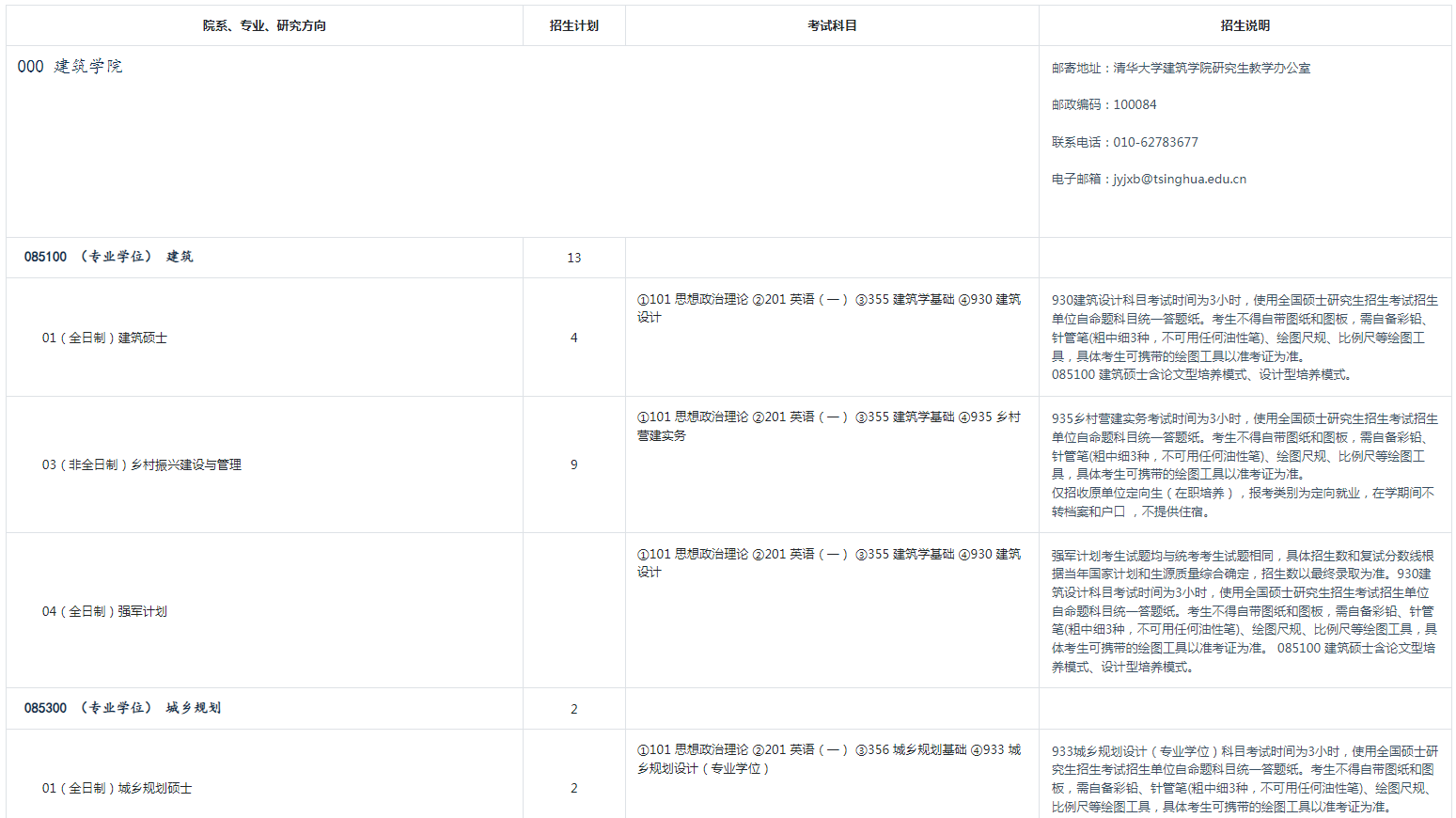Click the enrollment number 9 cell

pyautogui.click(x=573, y=464)
